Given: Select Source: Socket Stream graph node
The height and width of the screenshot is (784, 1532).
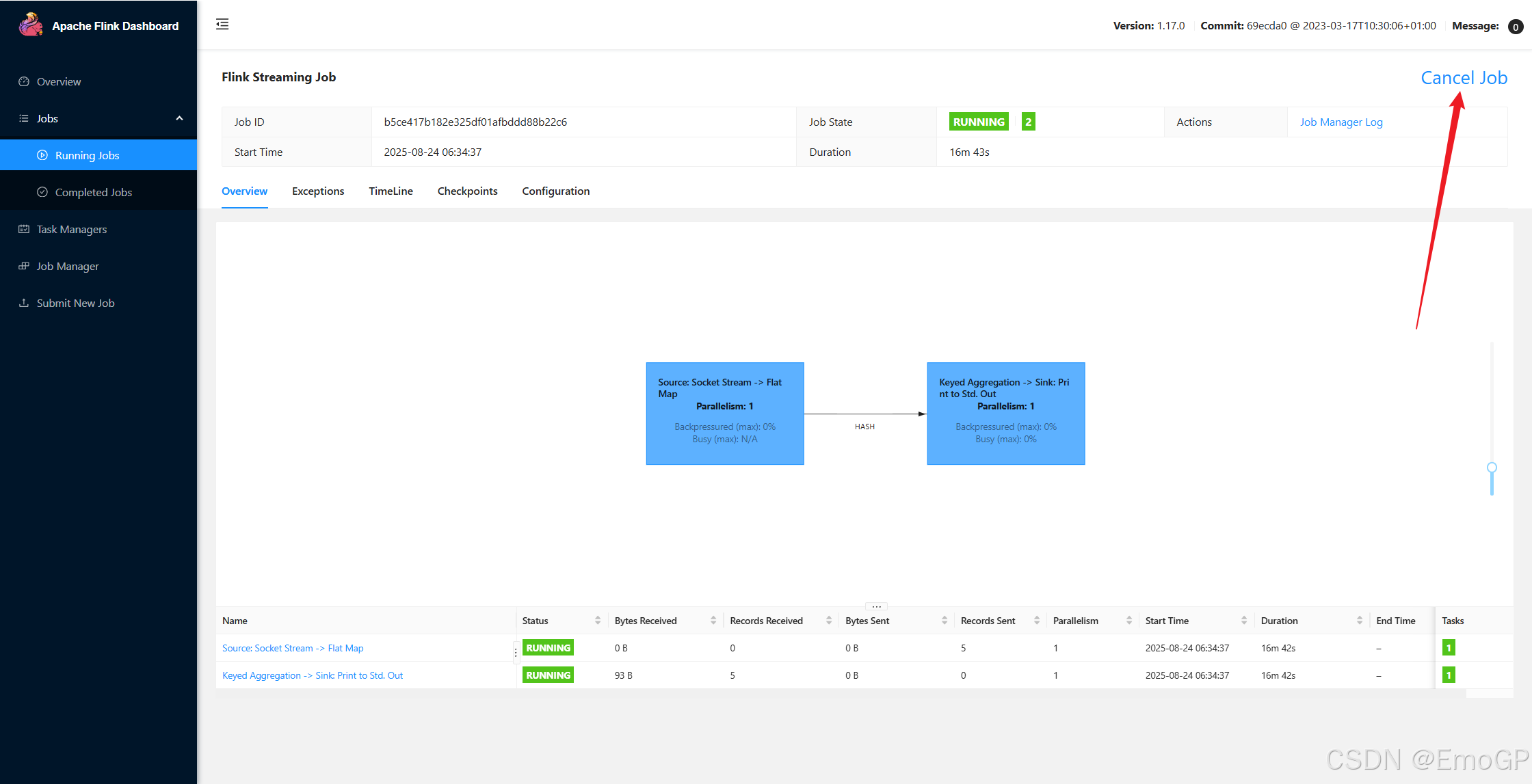Looking at the screenshot, I should coord(725,414).
